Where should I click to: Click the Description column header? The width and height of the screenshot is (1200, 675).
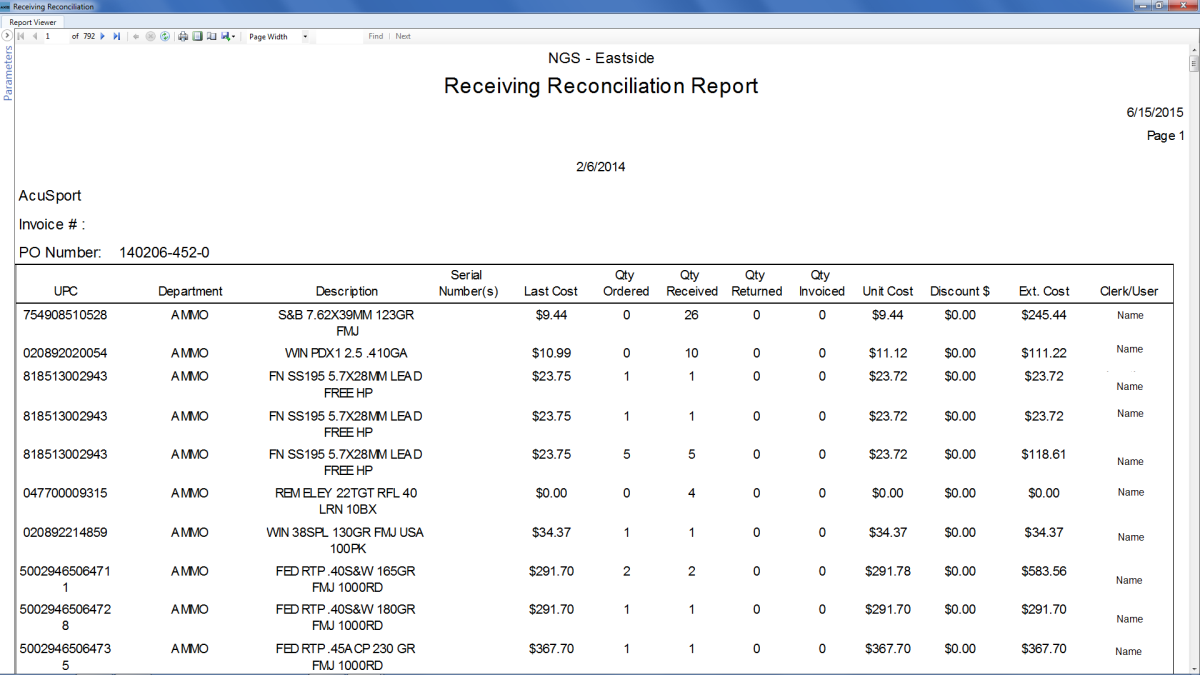[347, 291]
